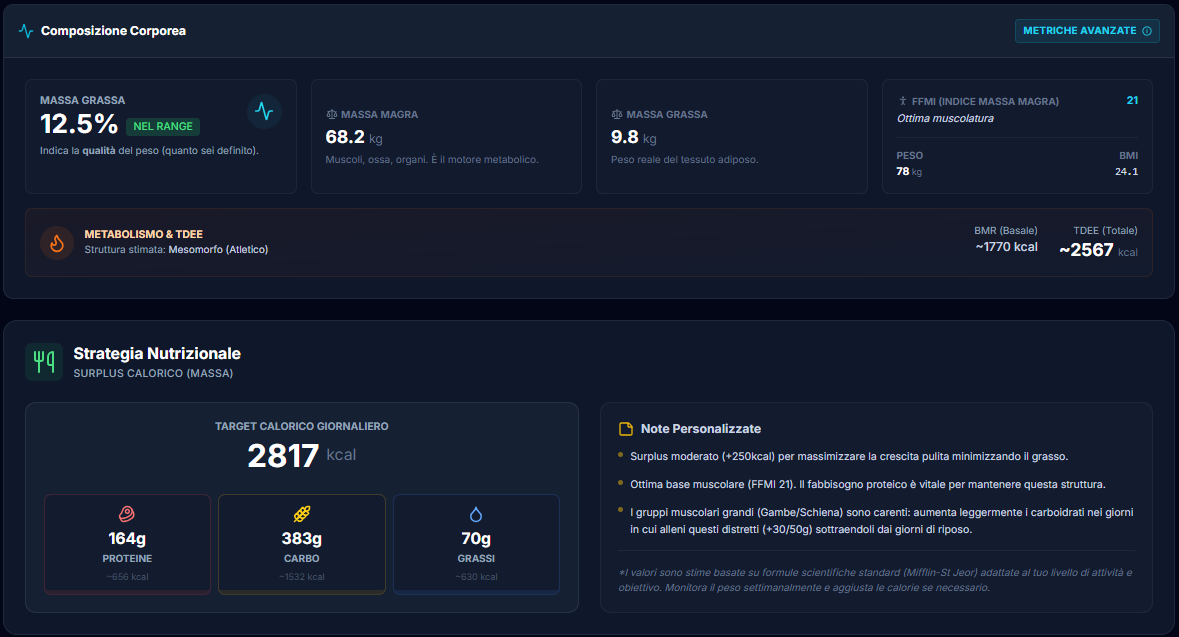Click the 68.2 kg lean mass value
Image resolution: width=1179 pixels, height=637 pixels.
[354, 137]
